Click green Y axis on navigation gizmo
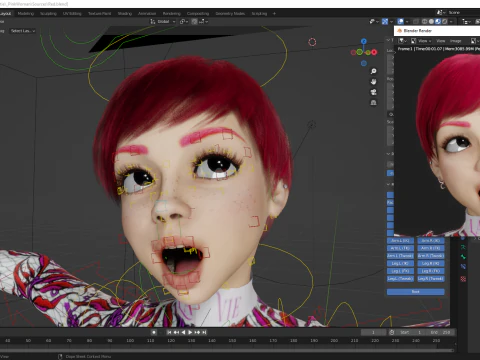This screenshot has height=360, width=480. coord(360,52)
